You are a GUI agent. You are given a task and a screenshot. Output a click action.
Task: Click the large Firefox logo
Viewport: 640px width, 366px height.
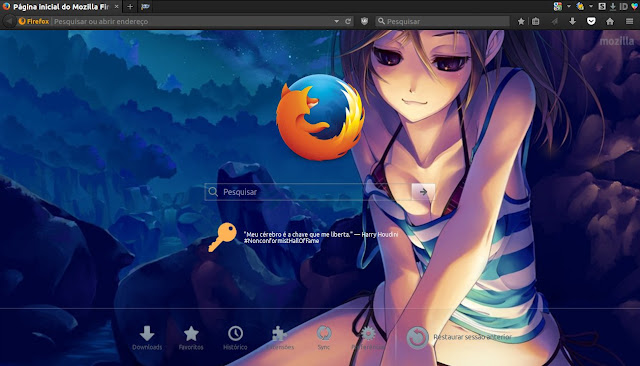coord(320,117)
